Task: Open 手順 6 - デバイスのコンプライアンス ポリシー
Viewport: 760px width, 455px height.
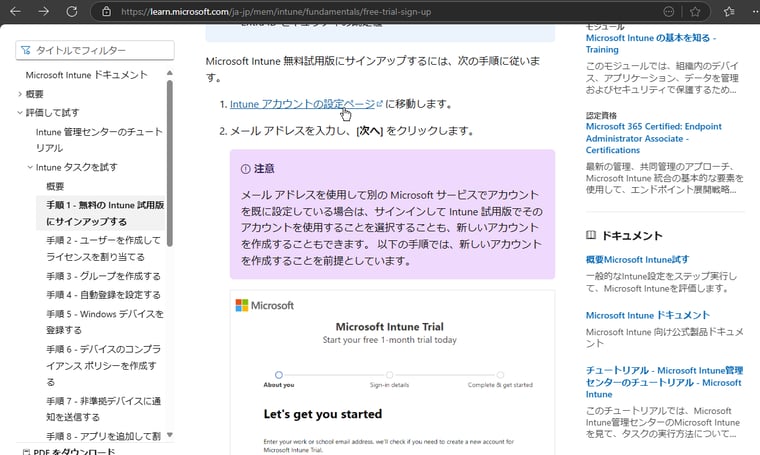Action: (103, 365)
